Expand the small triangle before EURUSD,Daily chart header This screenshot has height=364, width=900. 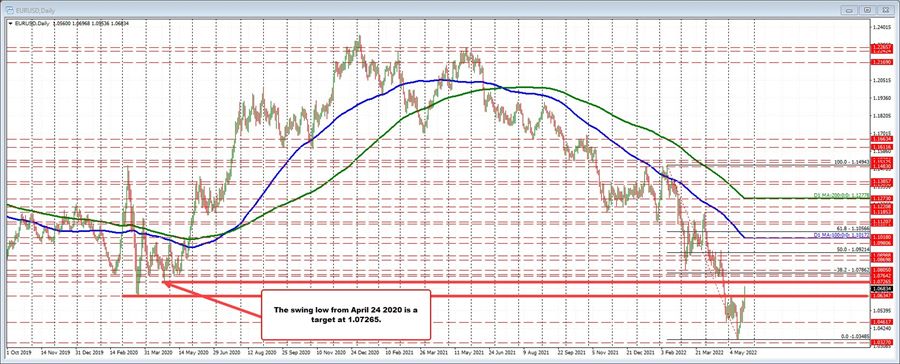pos(10,23)
